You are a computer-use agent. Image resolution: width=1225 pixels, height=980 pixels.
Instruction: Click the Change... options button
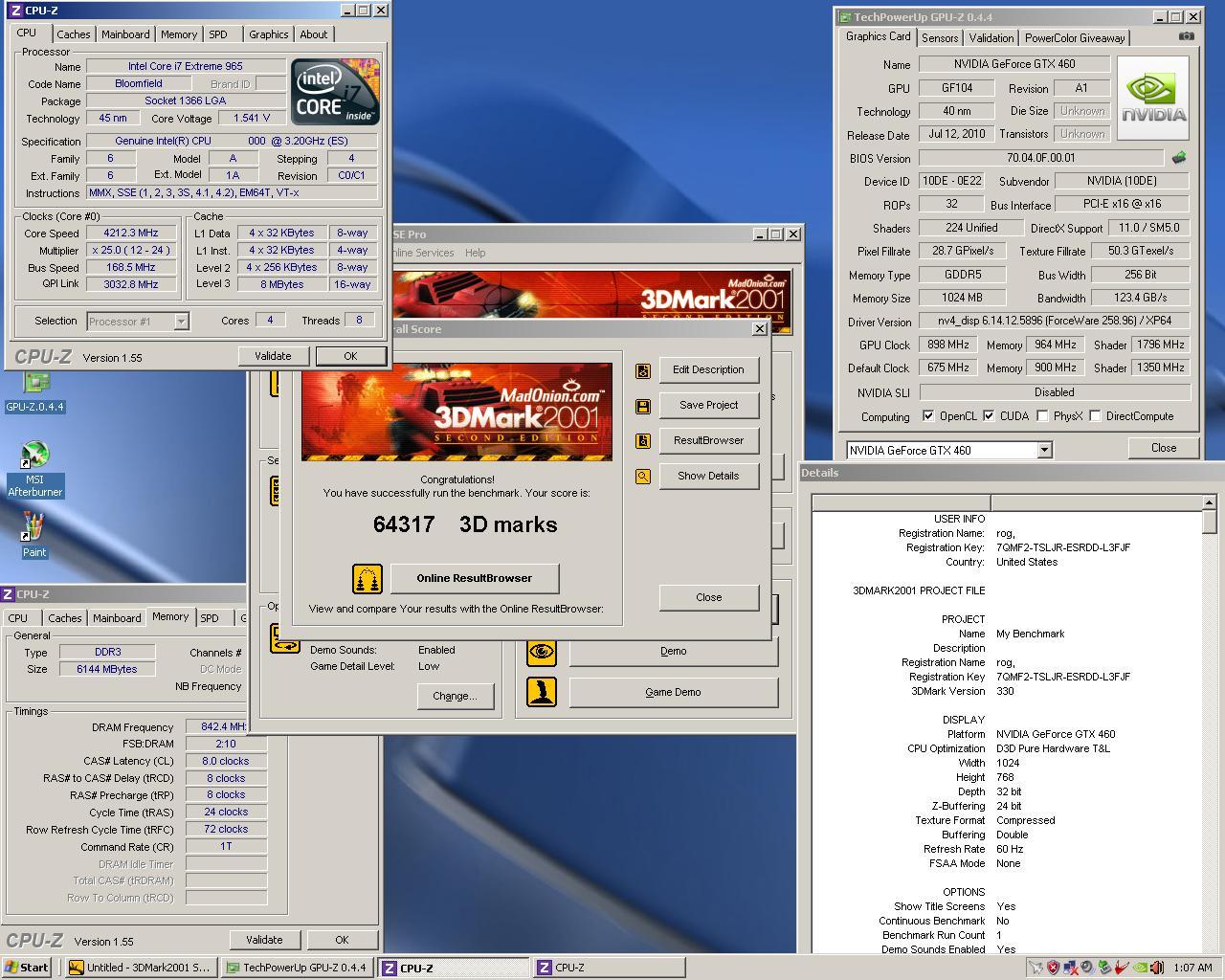pos(455,696)
